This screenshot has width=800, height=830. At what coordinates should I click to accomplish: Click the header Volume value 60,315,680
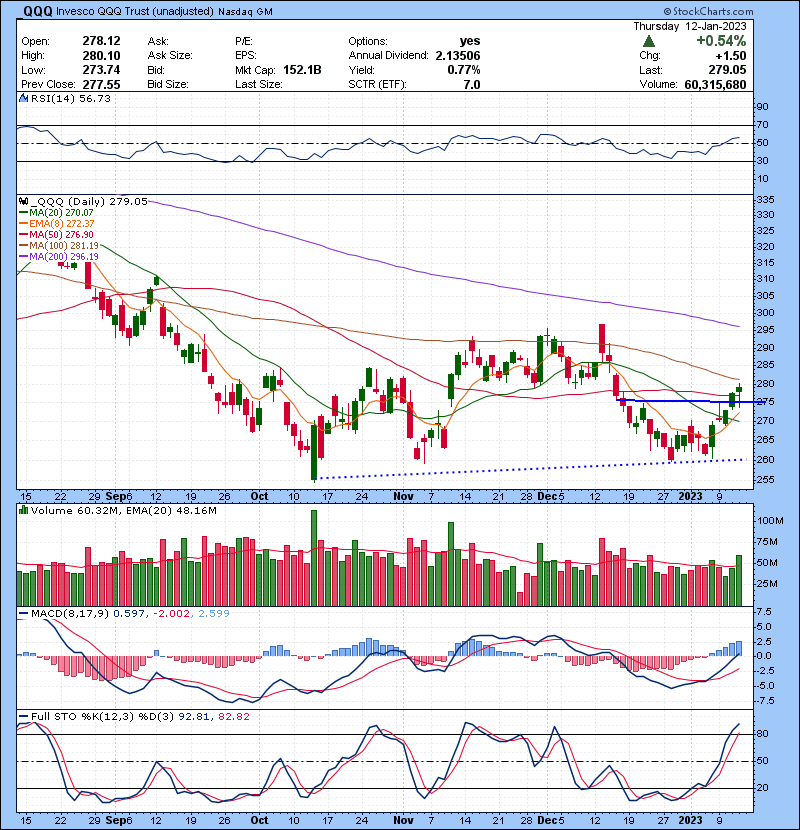click(x=715, y=85)
